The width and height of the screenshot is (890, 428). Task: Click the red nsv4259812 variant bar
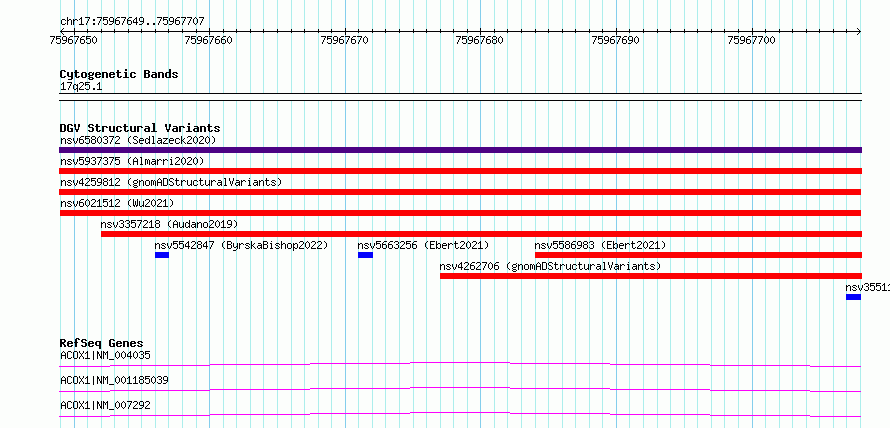click(x=460, y=192)
